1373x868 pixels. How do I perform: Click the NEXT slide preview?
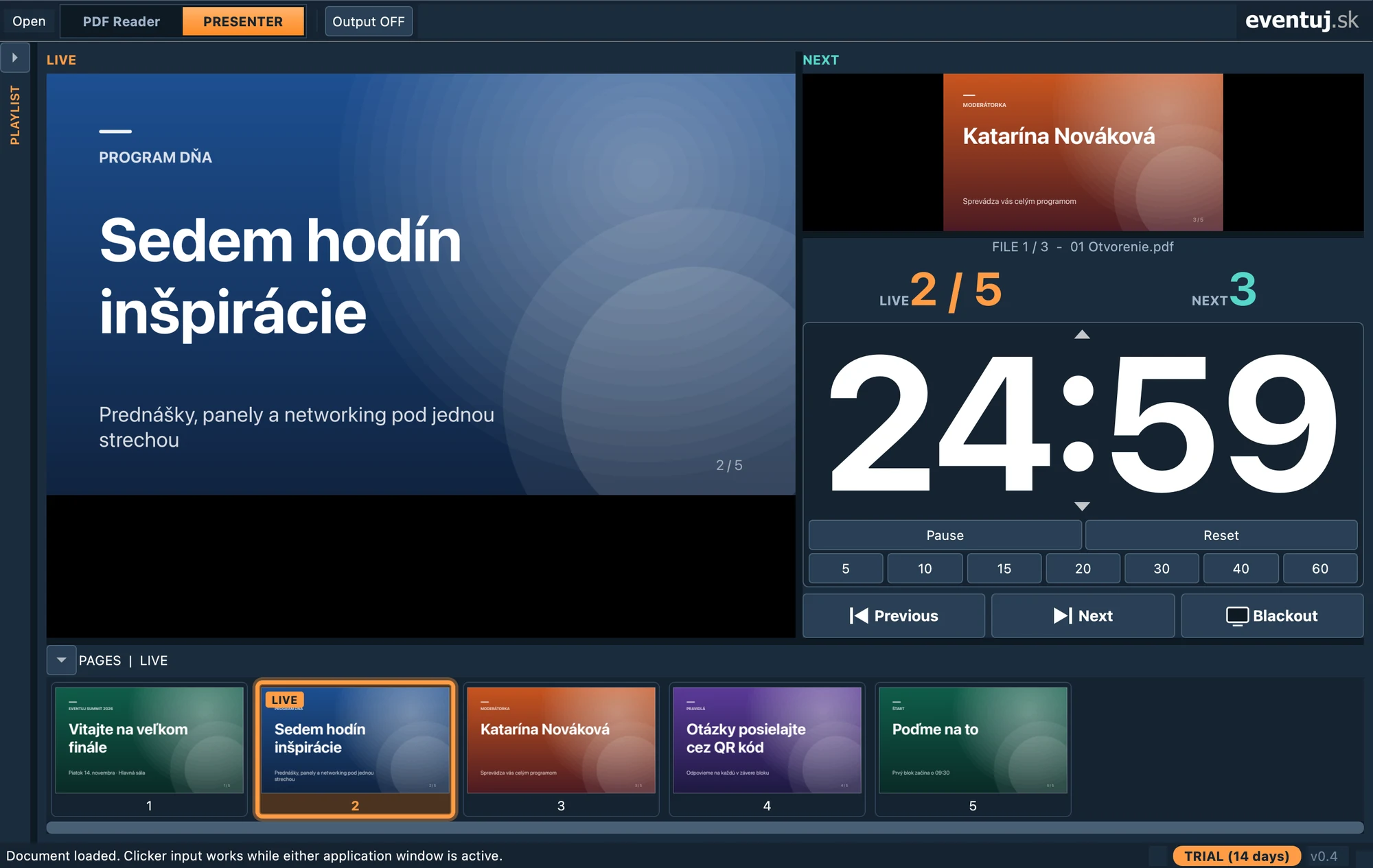point(1083,152)
